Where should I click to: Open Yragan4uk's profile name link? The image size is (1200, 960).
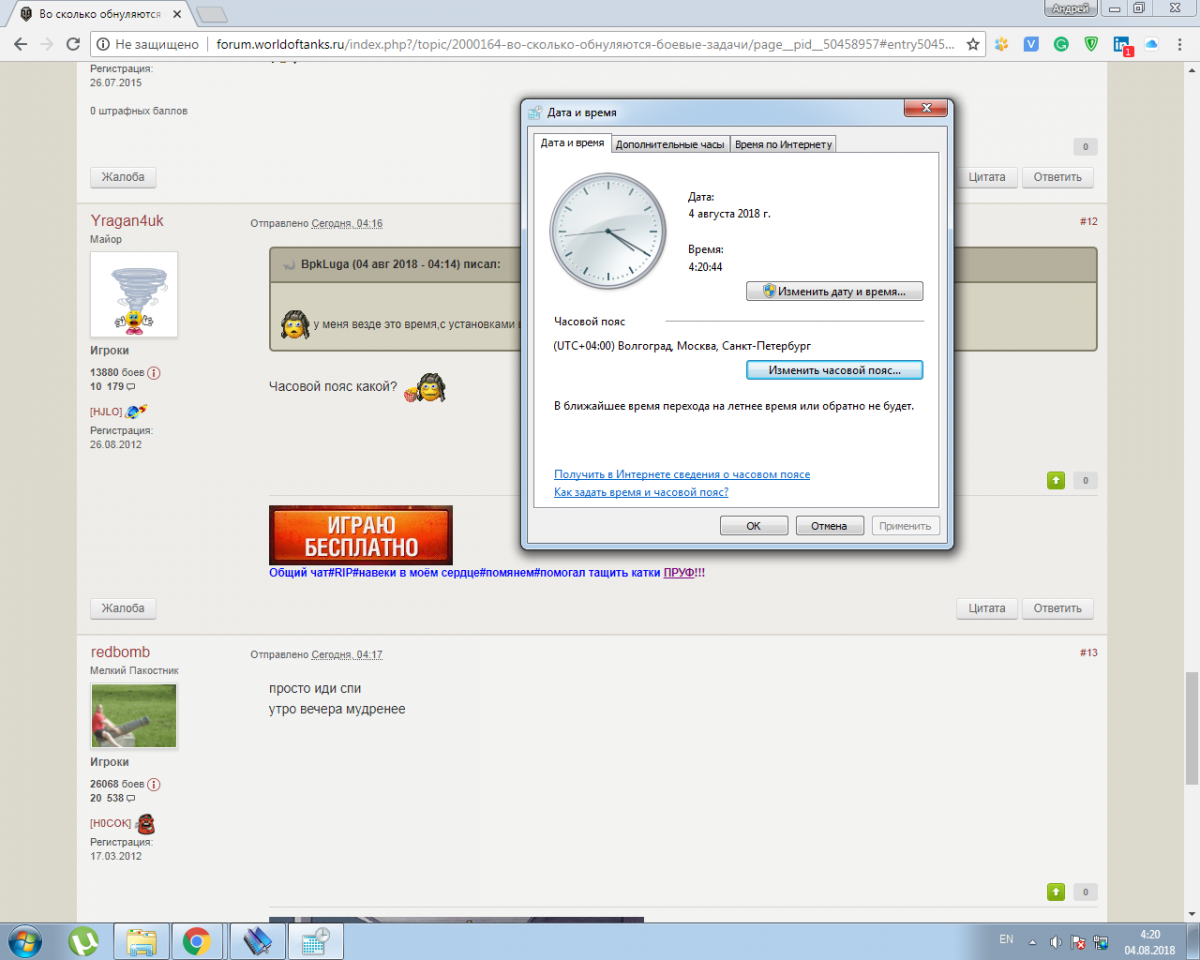[x=126, y=221]
